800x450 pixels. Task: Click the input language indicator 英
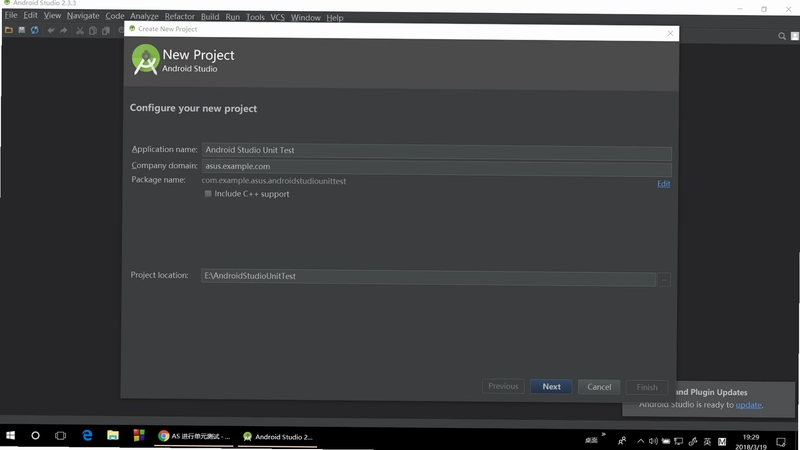point(707,442)
